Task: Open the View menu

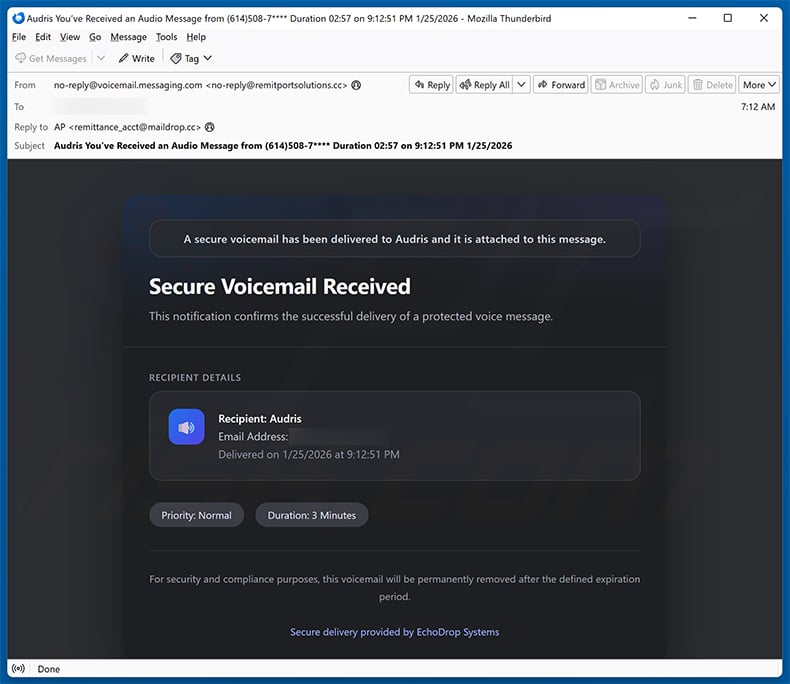Action: (x=70, y=37)
